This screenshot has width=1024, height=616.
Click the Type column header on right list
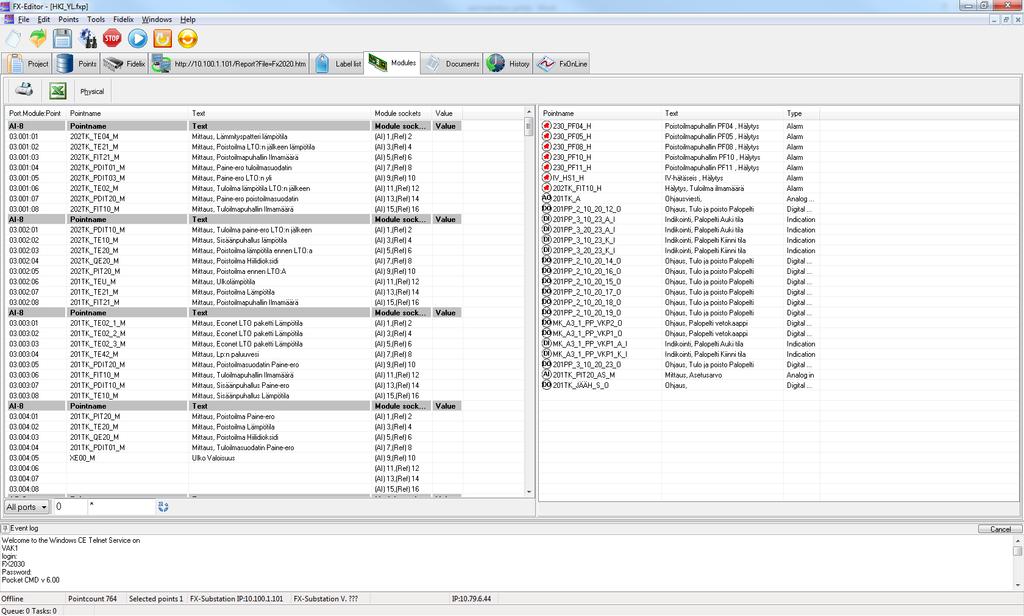[x=802, y=113]
